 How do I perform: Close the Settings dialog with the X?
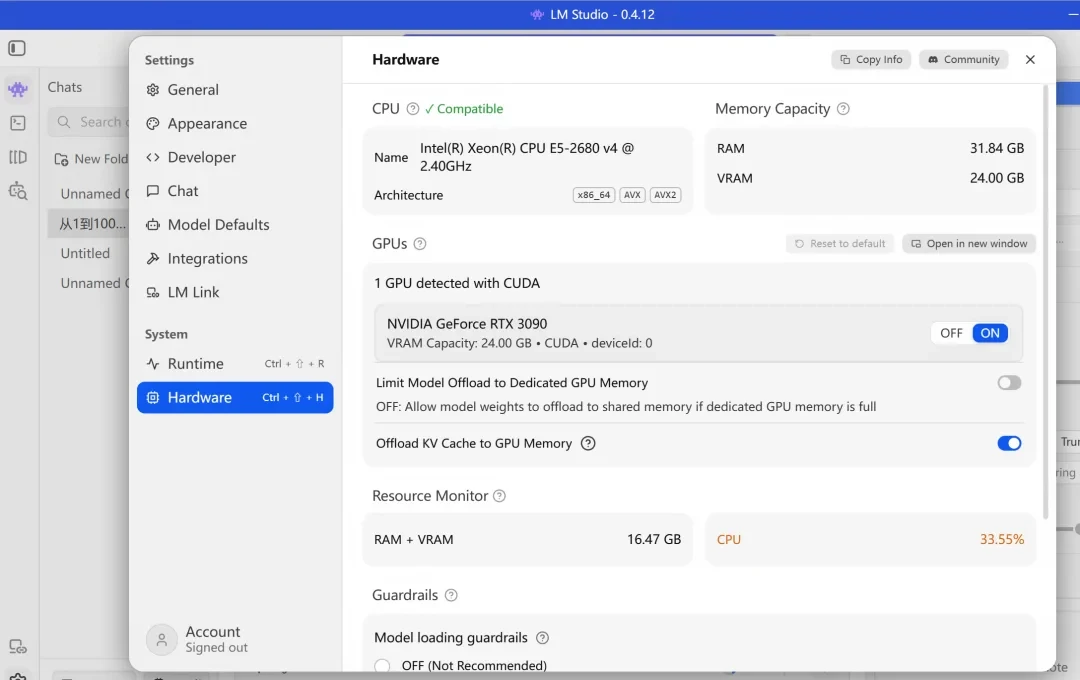click(1030, 60)
